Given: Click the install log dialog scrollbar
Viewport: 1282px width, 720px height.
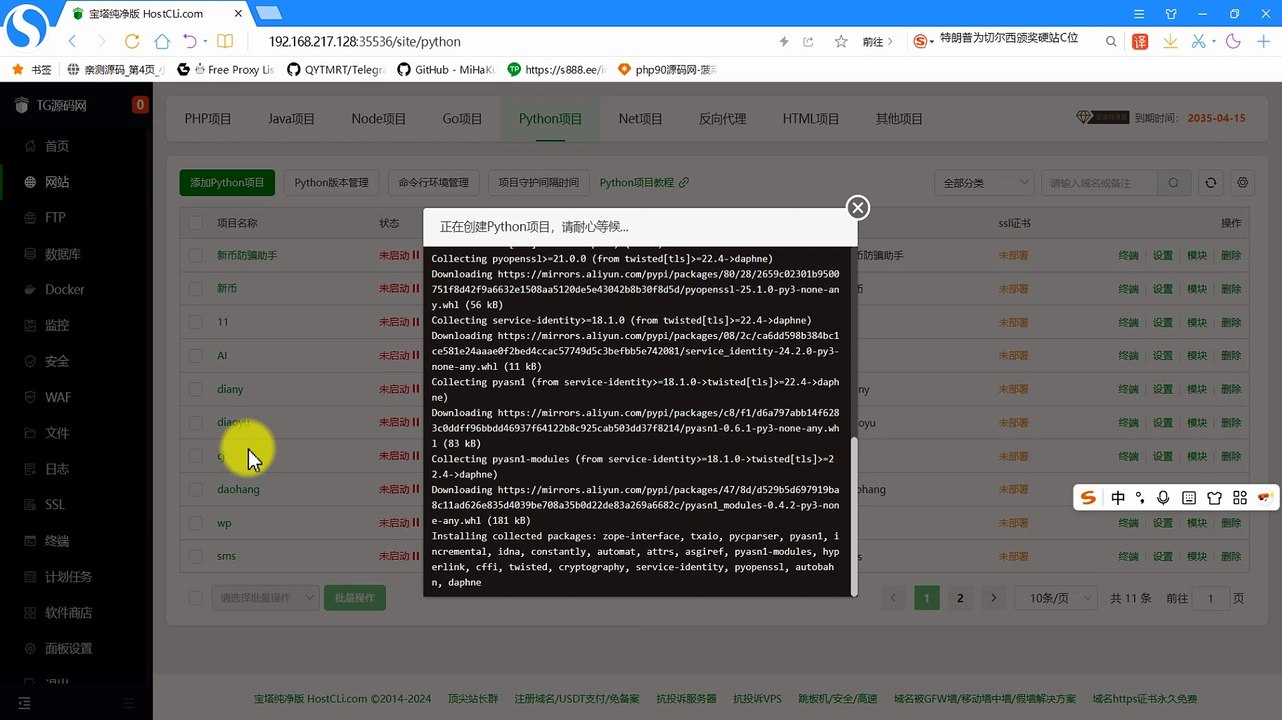Looking at the screenshot, I should [853, 516].
